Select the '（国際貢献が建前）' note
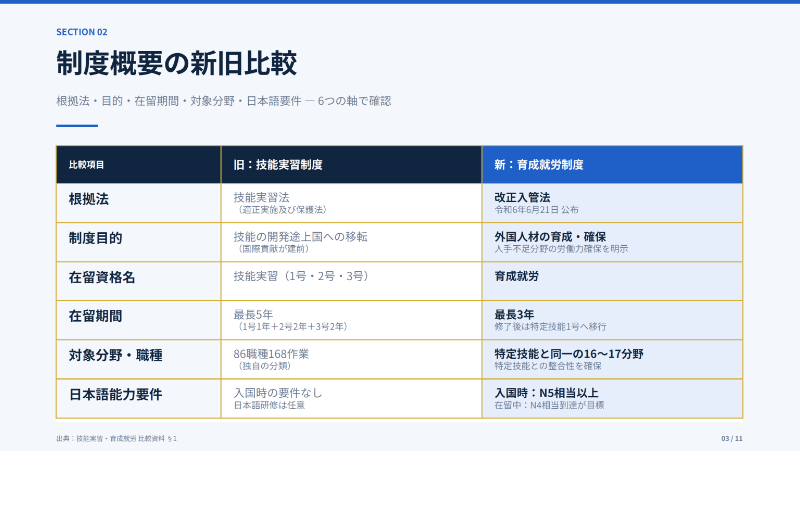Screen dimensions: 800x510 click(x=271, y=249)
